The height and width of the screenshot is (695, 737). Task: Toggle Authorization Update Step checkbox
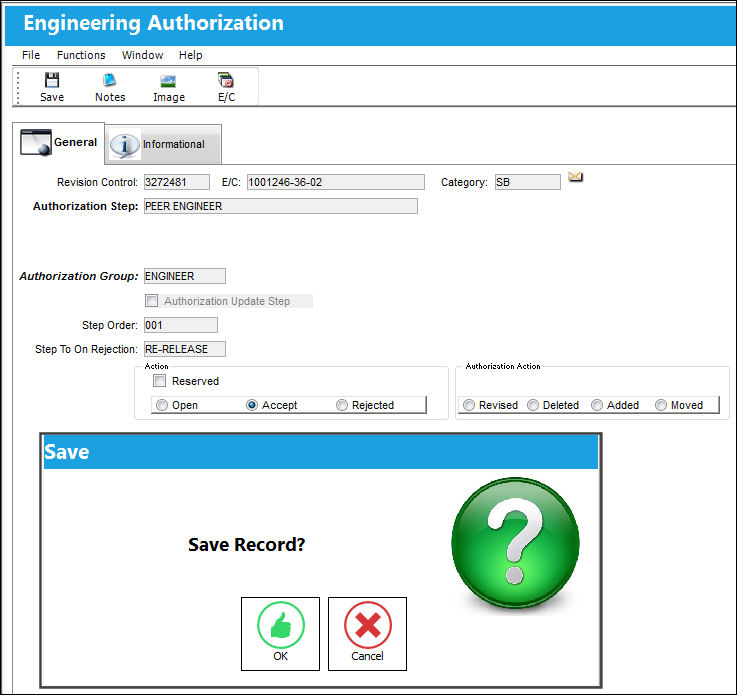point(151,301)
